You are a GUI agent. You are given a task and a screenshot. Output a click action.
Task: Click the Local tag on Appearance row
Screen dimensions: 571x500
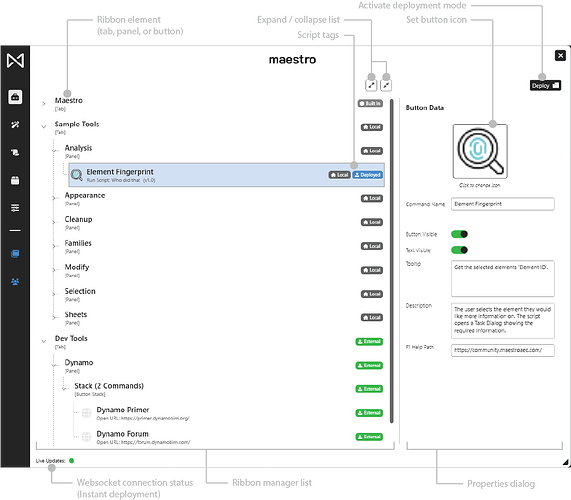[x=372, y=198]
